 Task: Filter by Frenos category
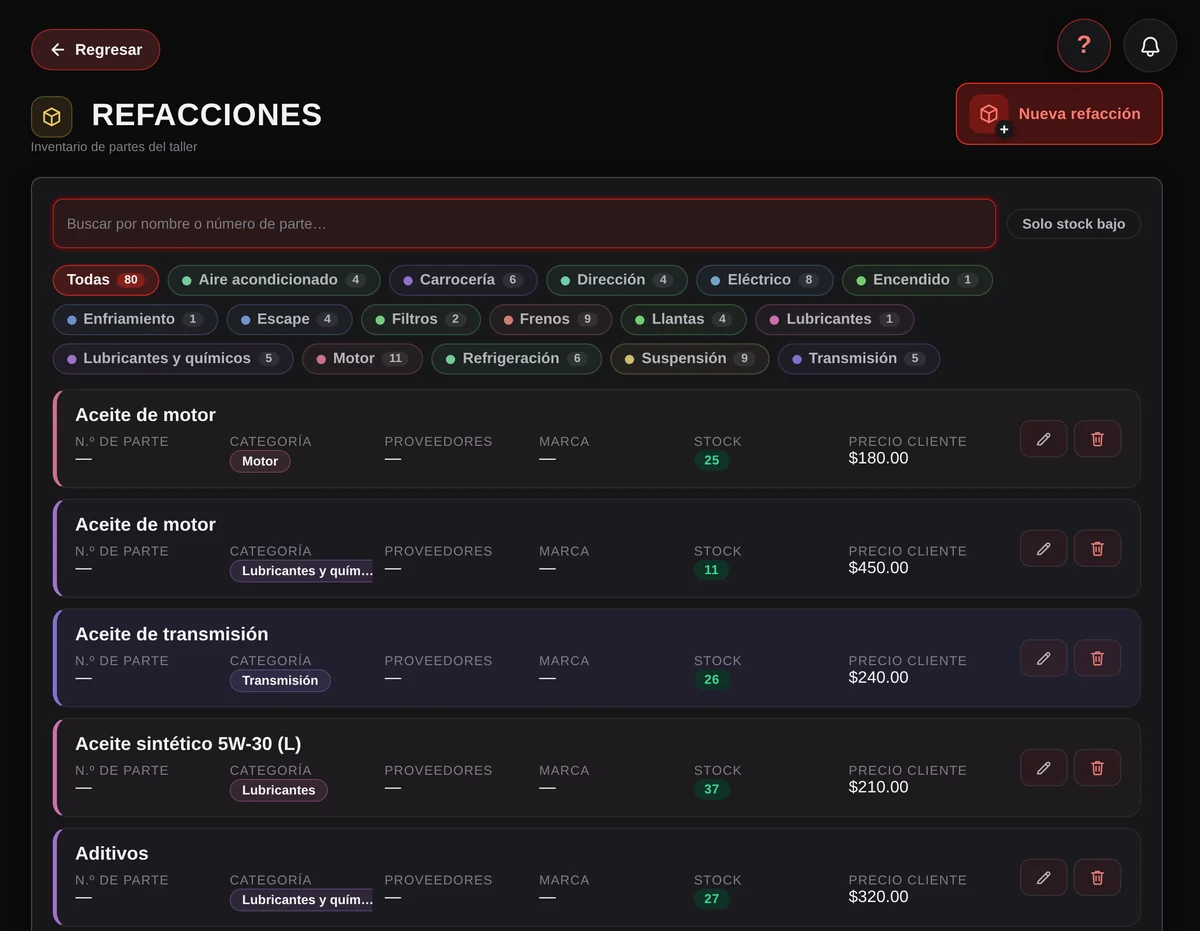point(550,319)
